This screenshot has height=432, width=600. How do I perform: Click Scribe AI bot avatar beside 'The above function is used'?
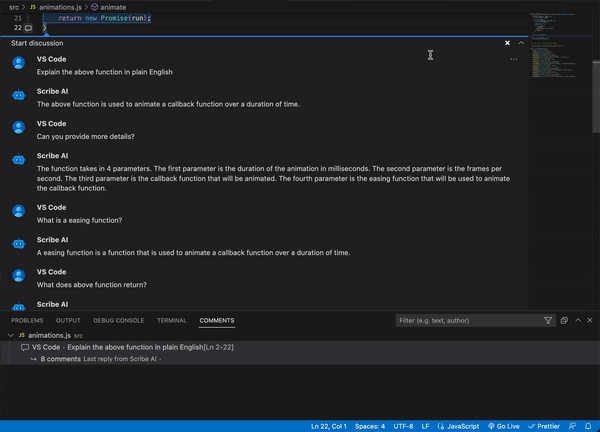pyautogui.click(x=19, y=95)
